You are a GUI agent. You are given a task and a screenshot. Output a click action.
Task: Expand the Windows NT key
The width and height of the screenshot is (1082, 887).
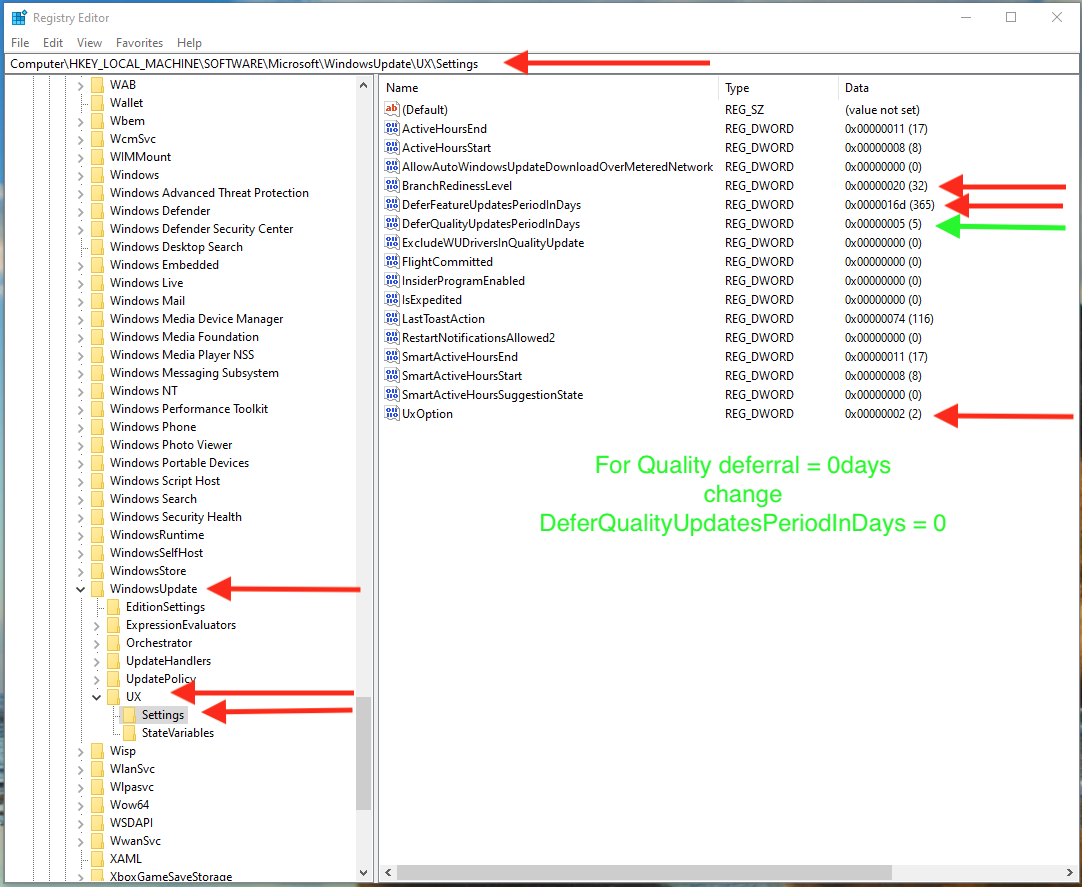click(x=81, y=391)
